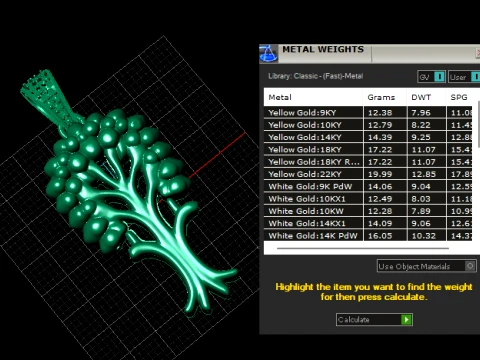Select the Yellow Gold:10KY row
Screen dimensions: 480x360
click(368, 125)
